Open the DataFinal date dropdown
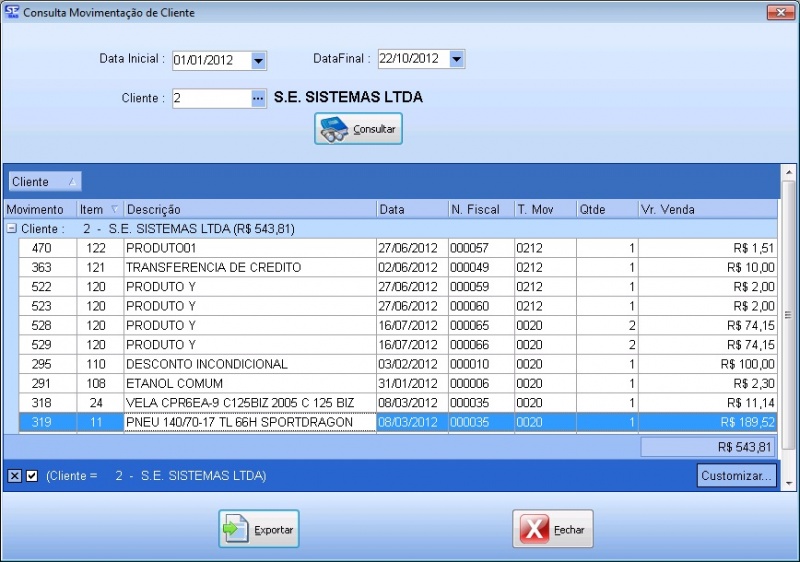 pyautogui.click(x=457, y=59)
